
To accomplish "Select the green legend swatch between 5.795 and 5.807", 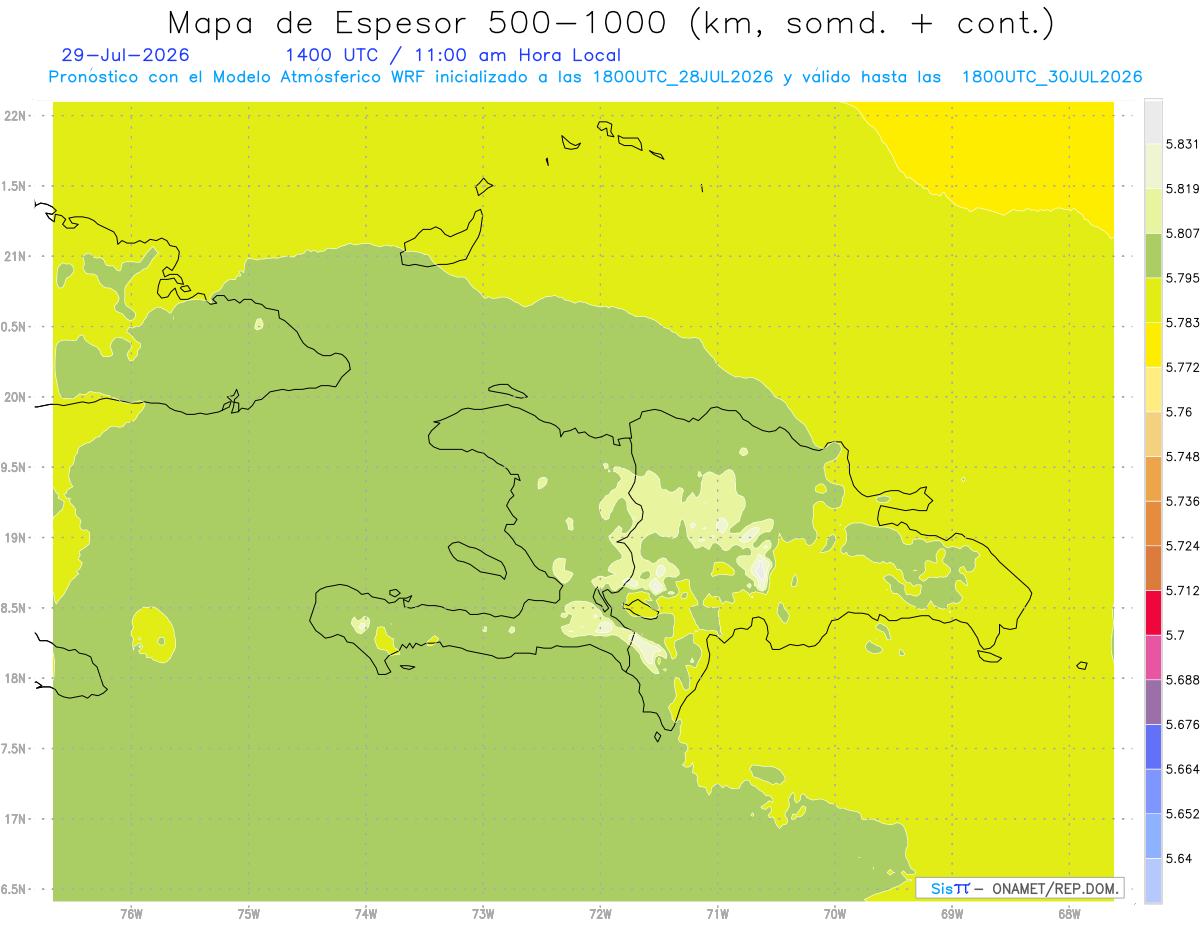I will point(1153,256).
